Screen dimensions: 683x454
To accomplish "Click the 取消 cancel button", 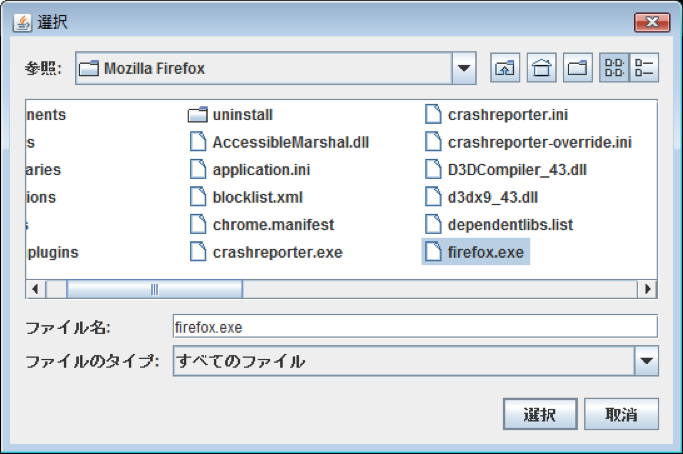I will tap(621, 414).
